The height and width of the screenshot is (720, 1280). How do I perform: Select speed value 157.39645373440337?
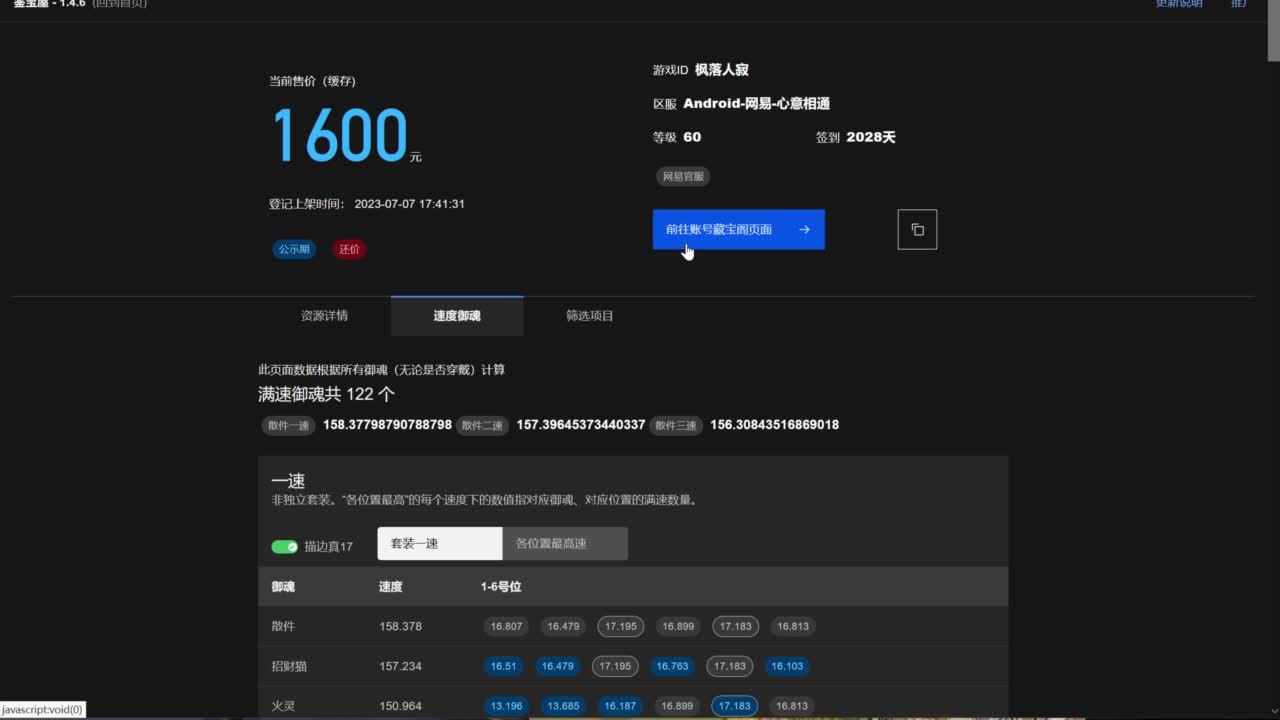click(x=581, y=425)
